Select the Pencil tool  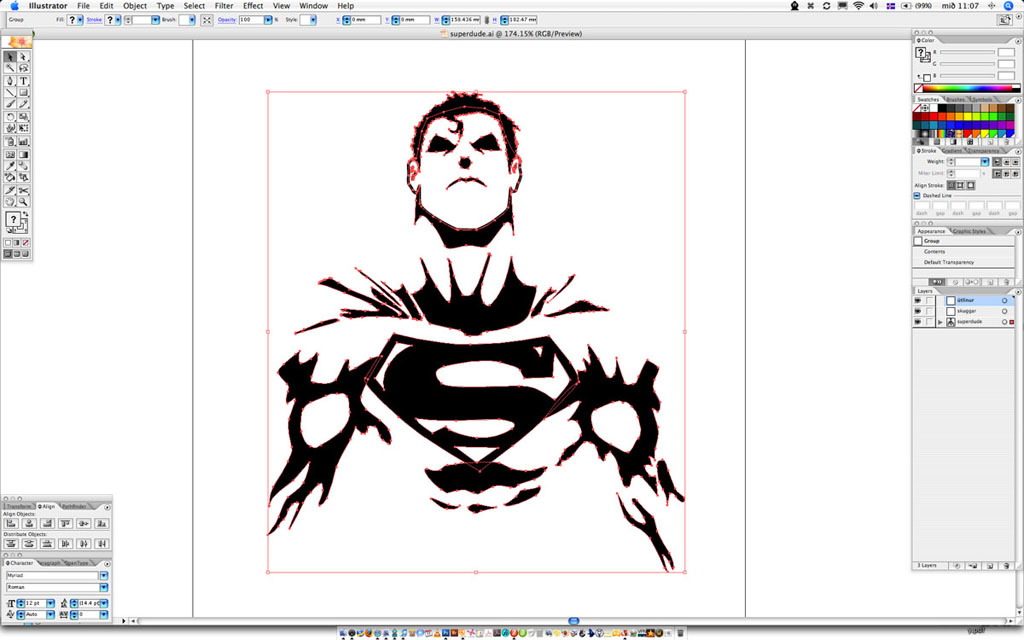pos(24,104)
